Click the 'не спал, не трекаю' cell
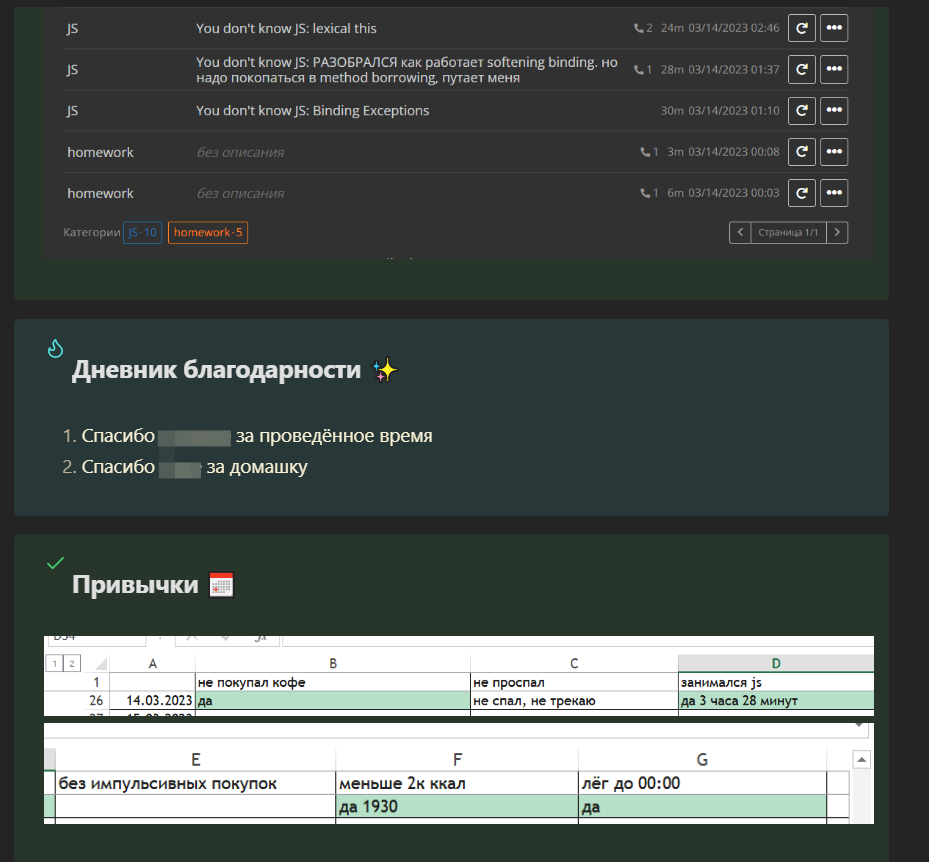The height and width of the screenshot is (862, 929). click(x=574, y=700)
